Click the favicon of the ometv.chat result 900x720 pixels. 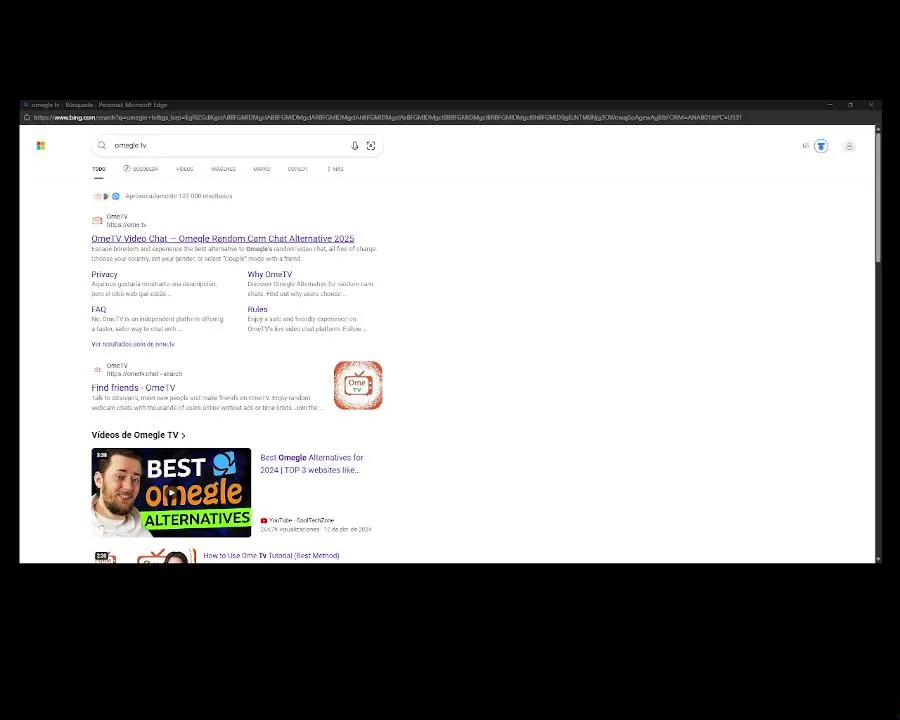coord(98,369)
